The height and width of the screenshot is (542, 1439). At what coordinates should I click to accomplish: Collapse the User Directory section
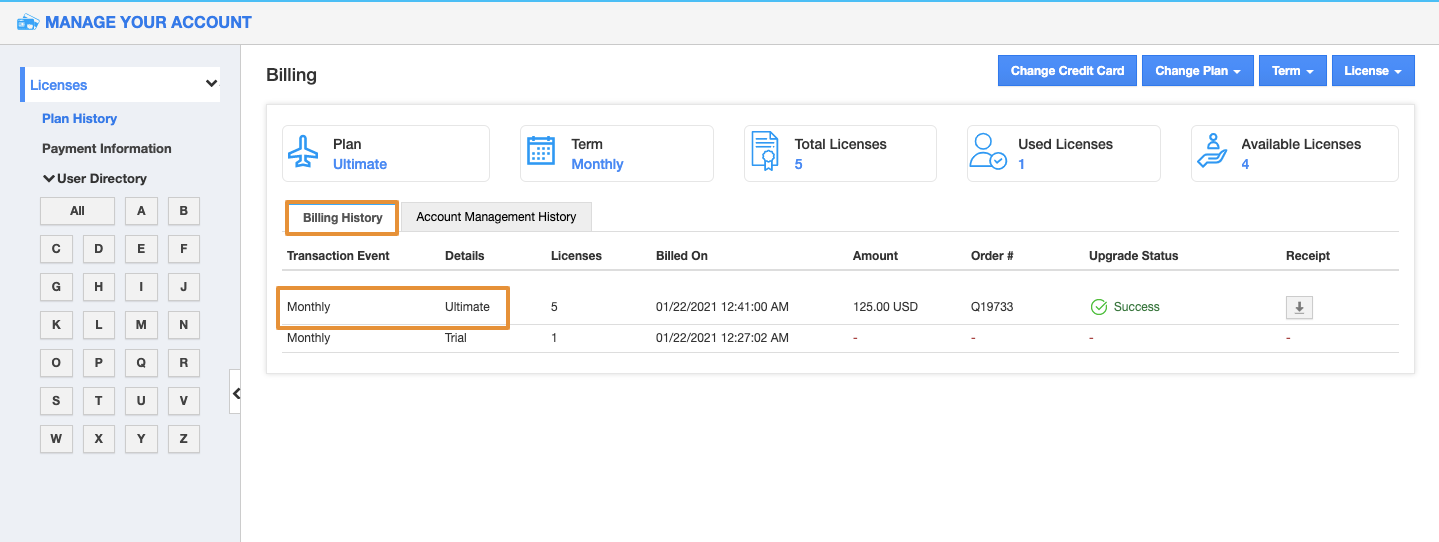click(95, 179)
